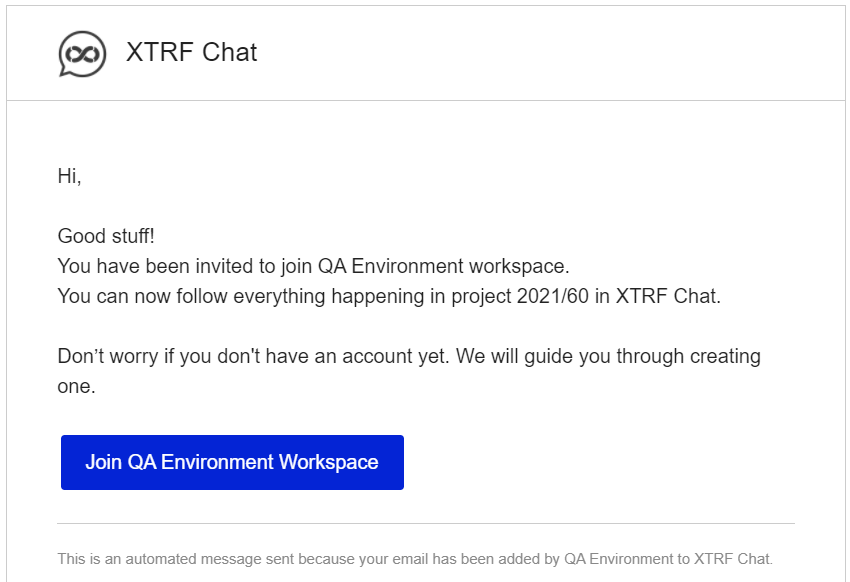Click the invited to join QA Environment sentence
Image resolution: width=850 pixels, height=582 pixels.
pos(313,267)
